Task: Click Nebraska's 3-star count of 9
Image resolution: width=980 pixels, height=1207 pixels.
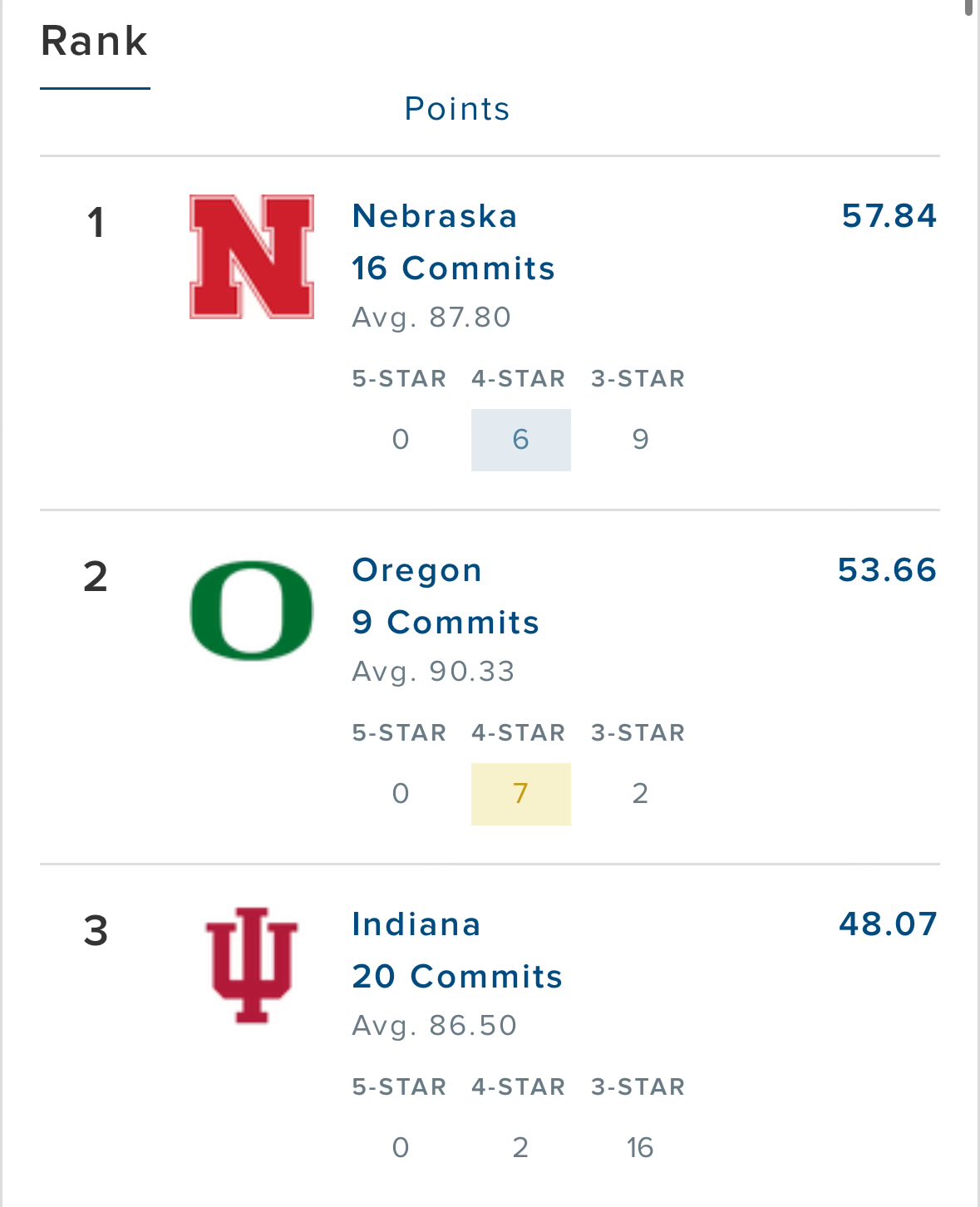Action: point(640,440)
